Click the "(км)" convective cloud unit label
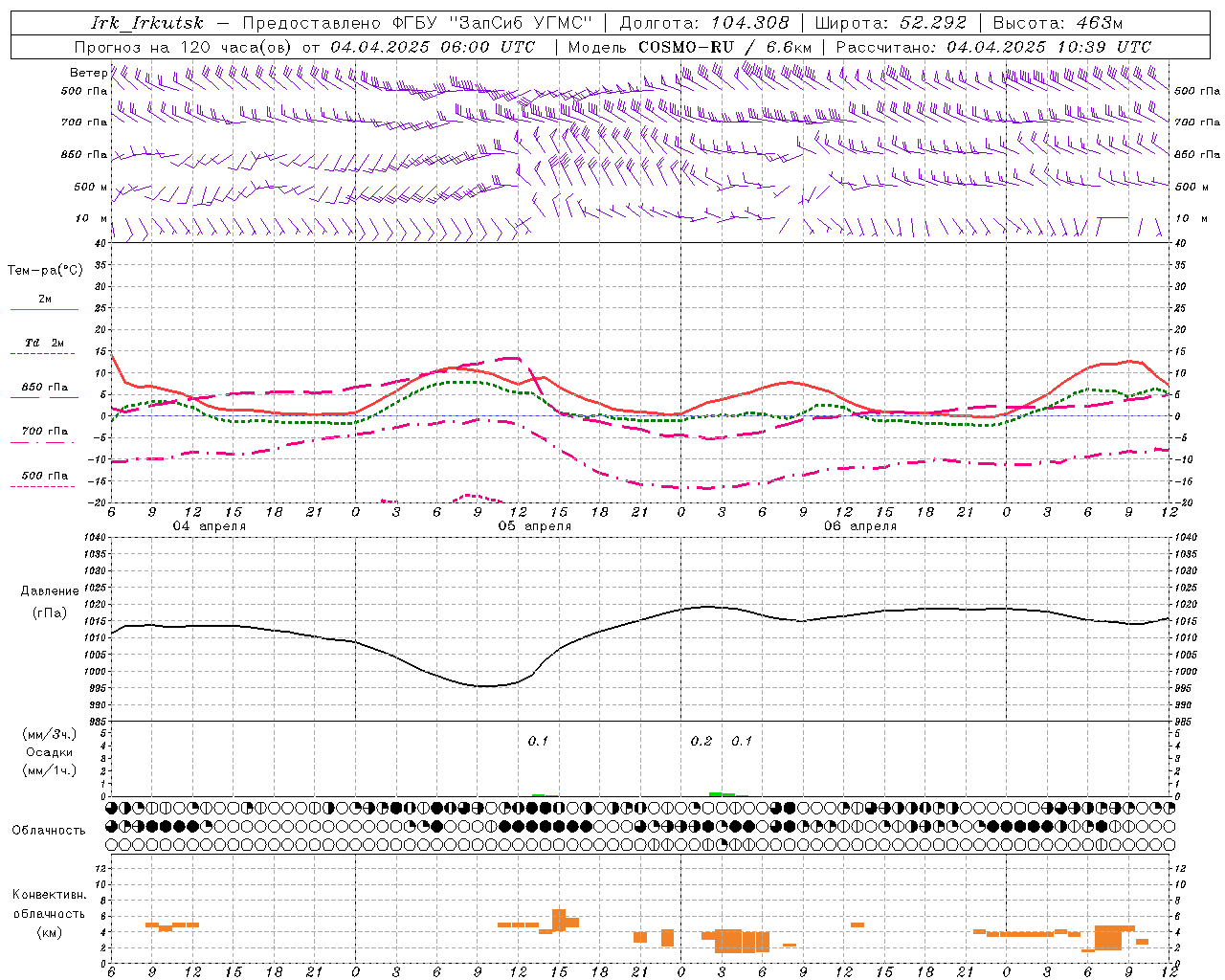 (49, 932)
